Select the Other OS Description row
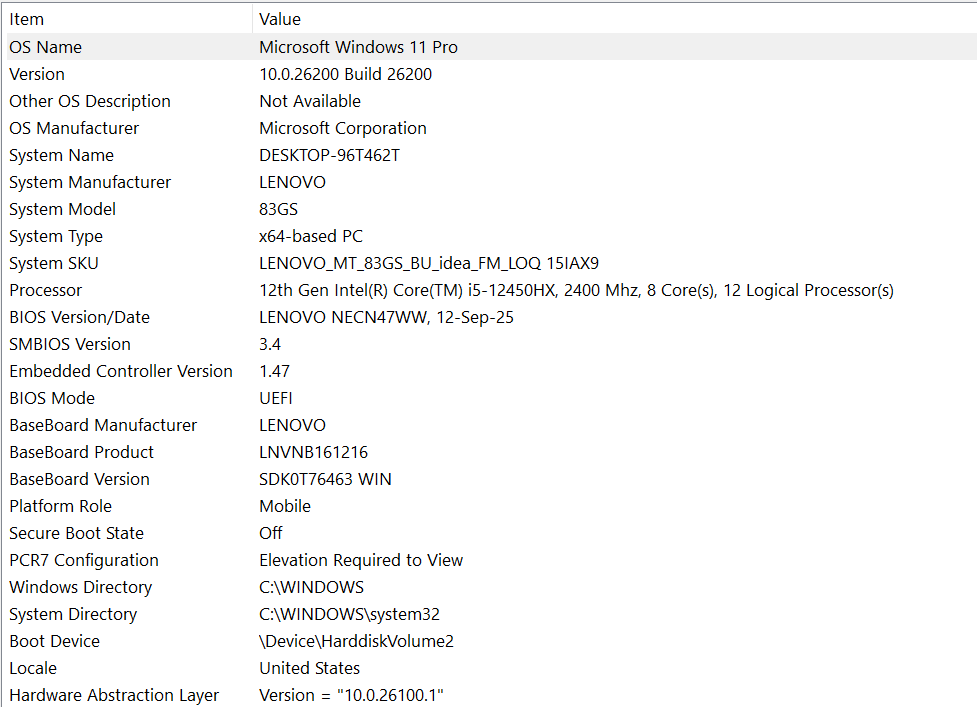The image size is (977, 707). (492, 101)
